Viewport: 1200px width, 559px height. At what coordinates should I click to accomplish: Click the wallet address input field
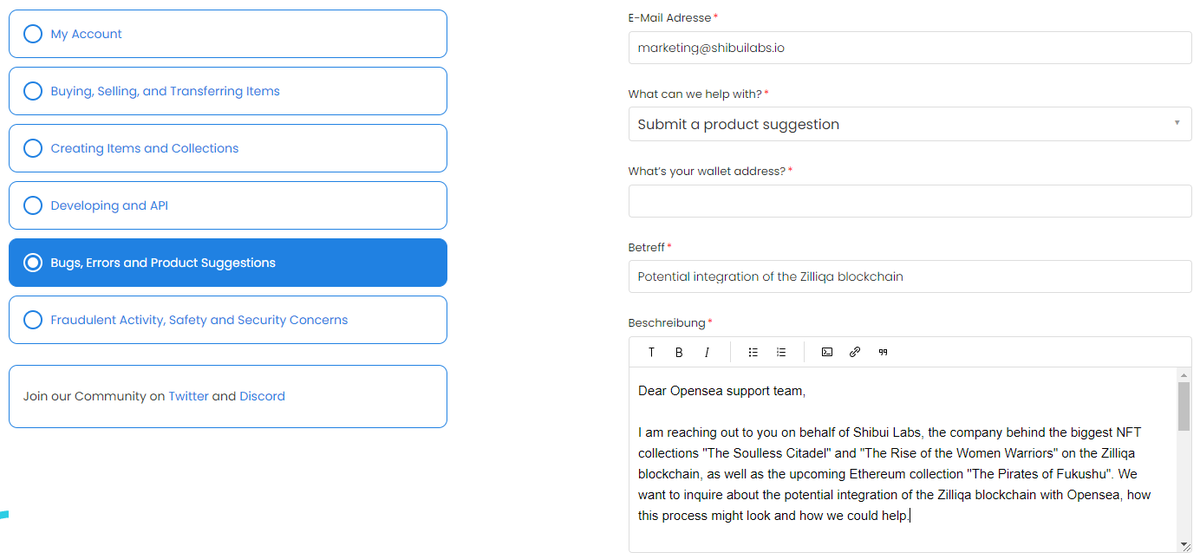pyautogui.click(x=910, y=200)
